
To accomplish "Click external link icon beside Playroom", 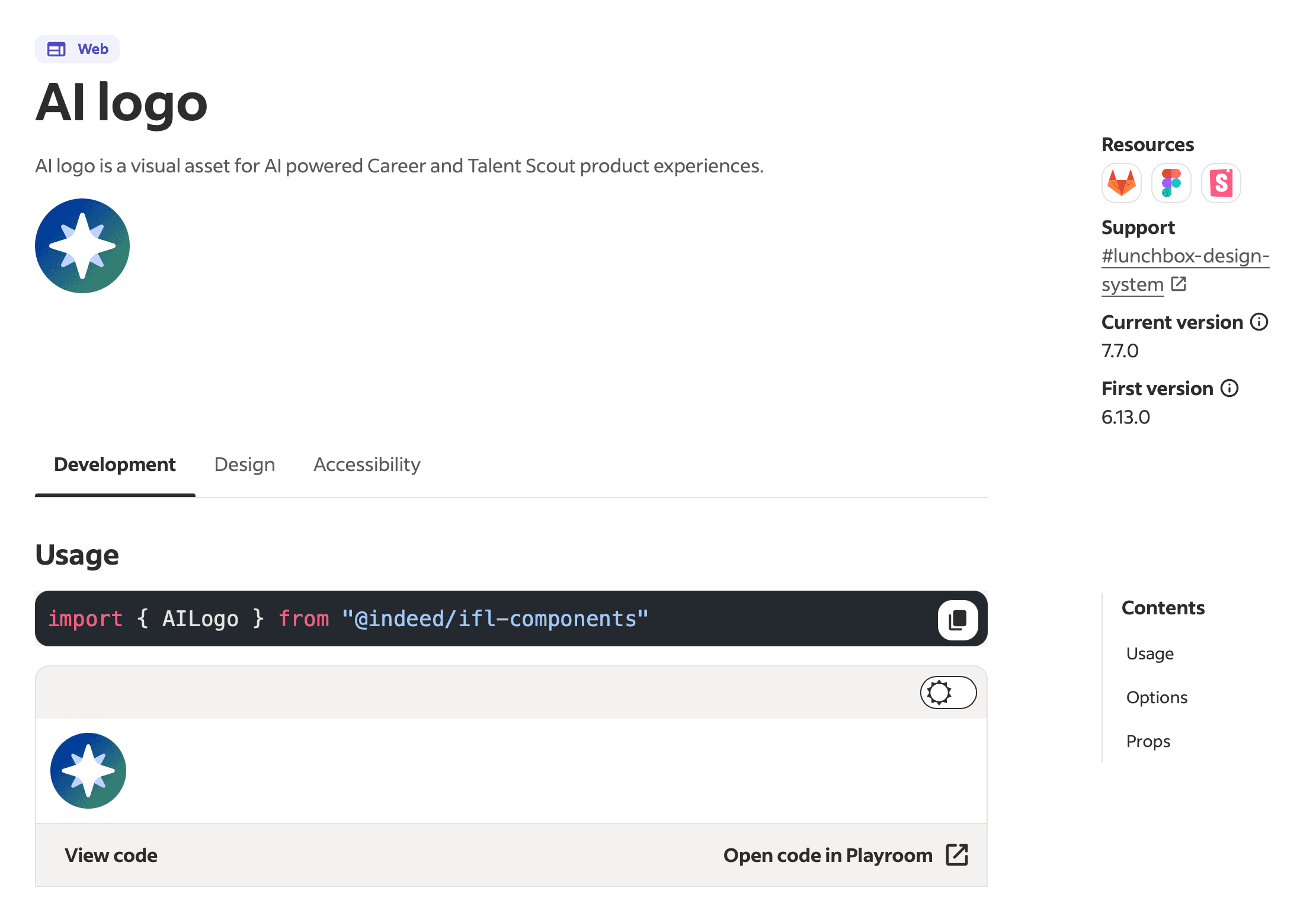I will pyautogui.click(x=957, y=855).
